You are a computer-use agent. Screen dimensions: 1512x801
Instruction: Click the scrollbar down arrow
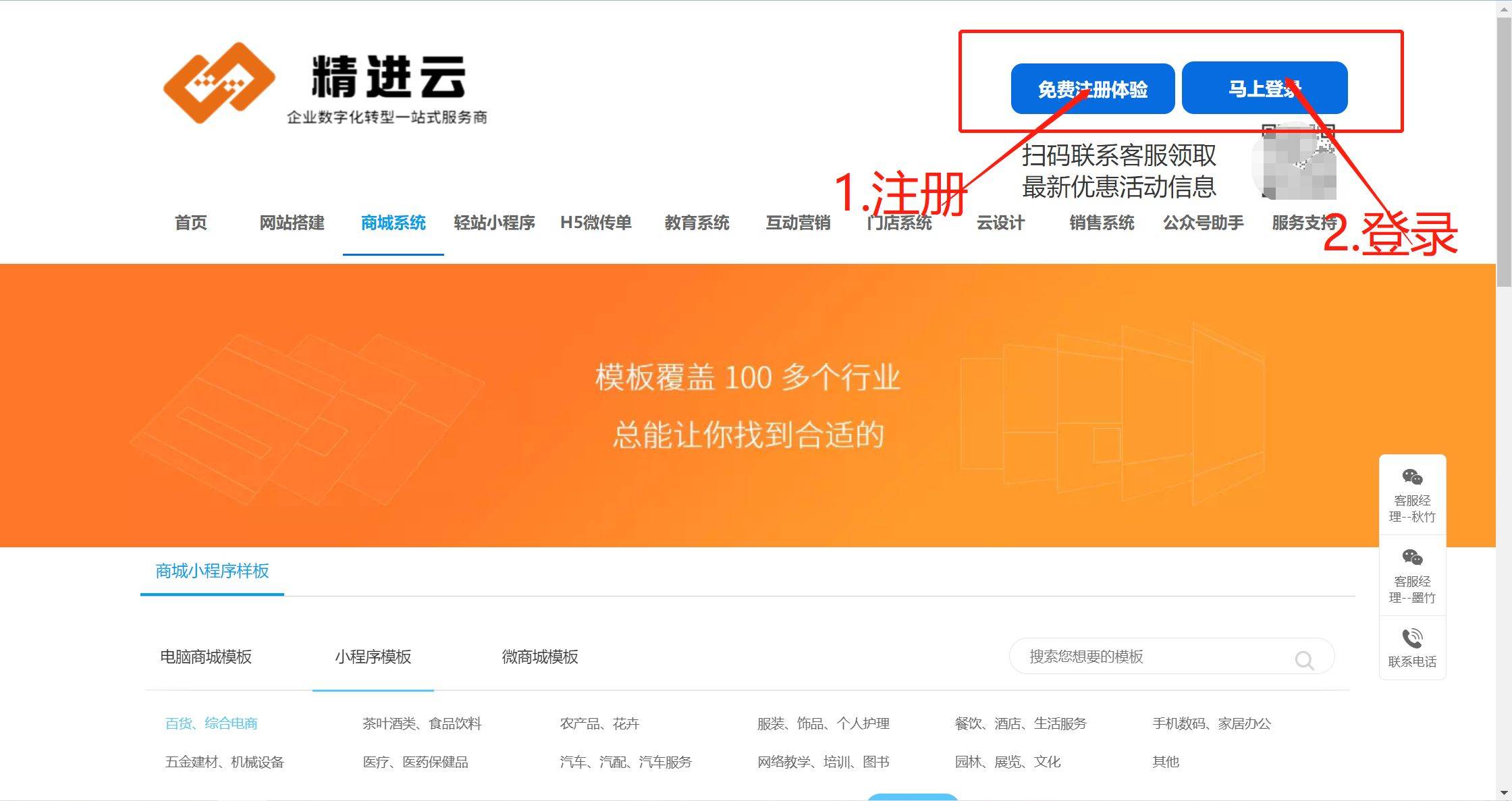(1504, 793)
